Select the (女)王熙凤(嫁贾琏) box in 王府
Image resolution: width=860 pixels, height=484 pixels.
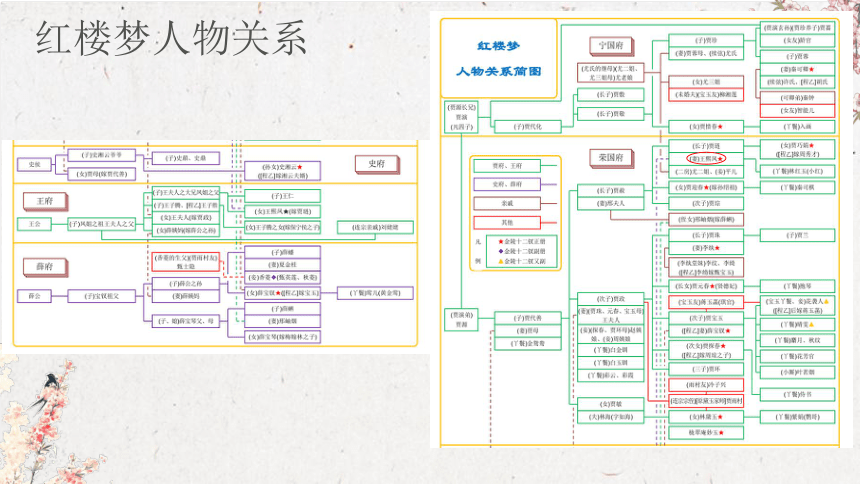(x=282, y=211)
